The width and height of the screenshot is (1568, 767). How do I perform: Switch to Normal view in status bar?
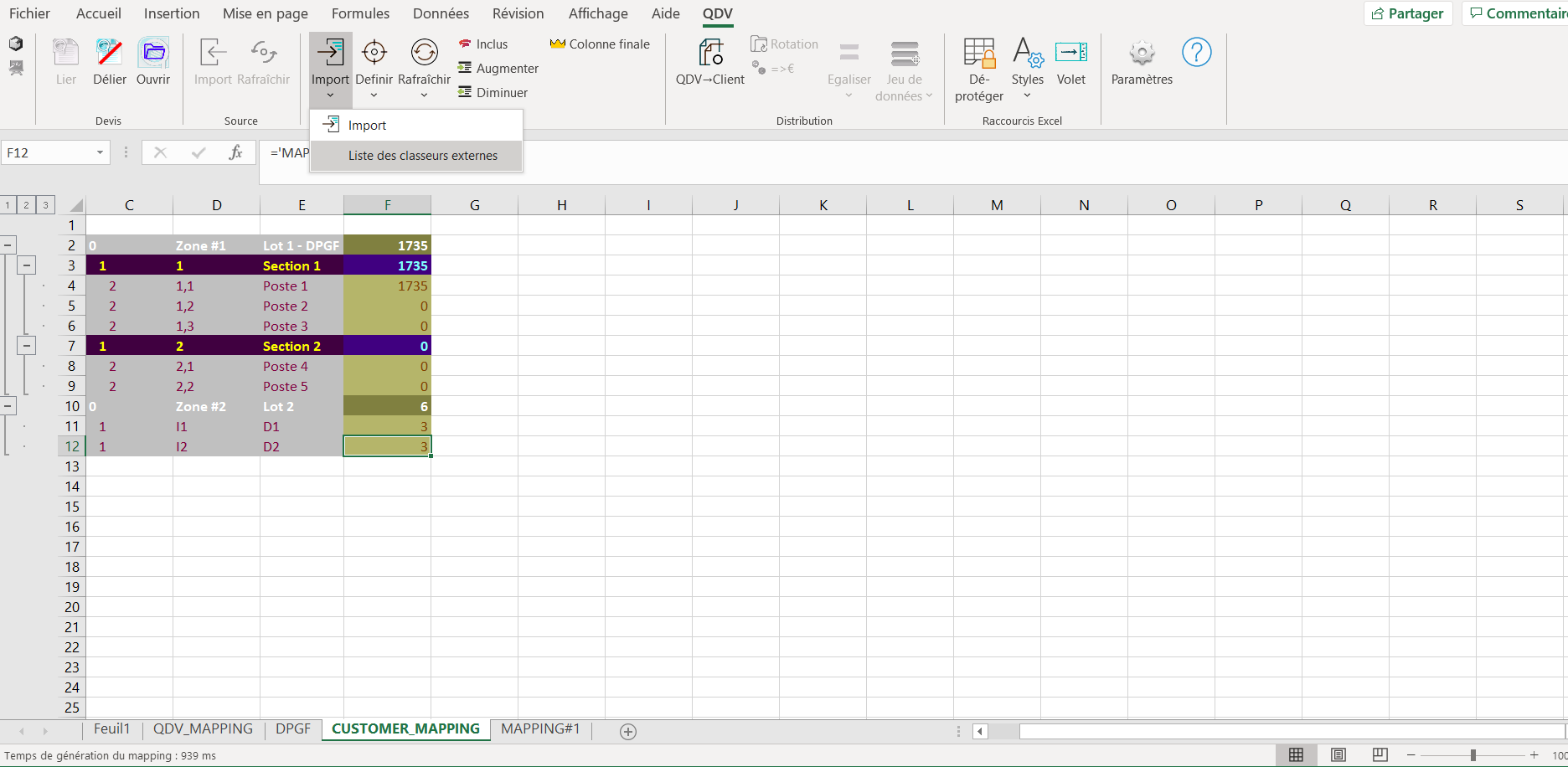[x=1296, y=755]
